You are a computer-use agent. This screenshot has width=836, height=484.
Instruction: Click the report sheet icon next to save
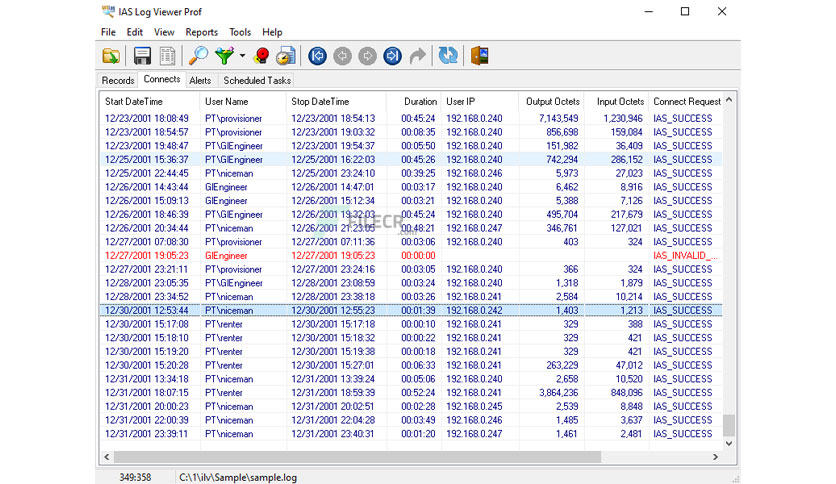[x=167, y=55]
